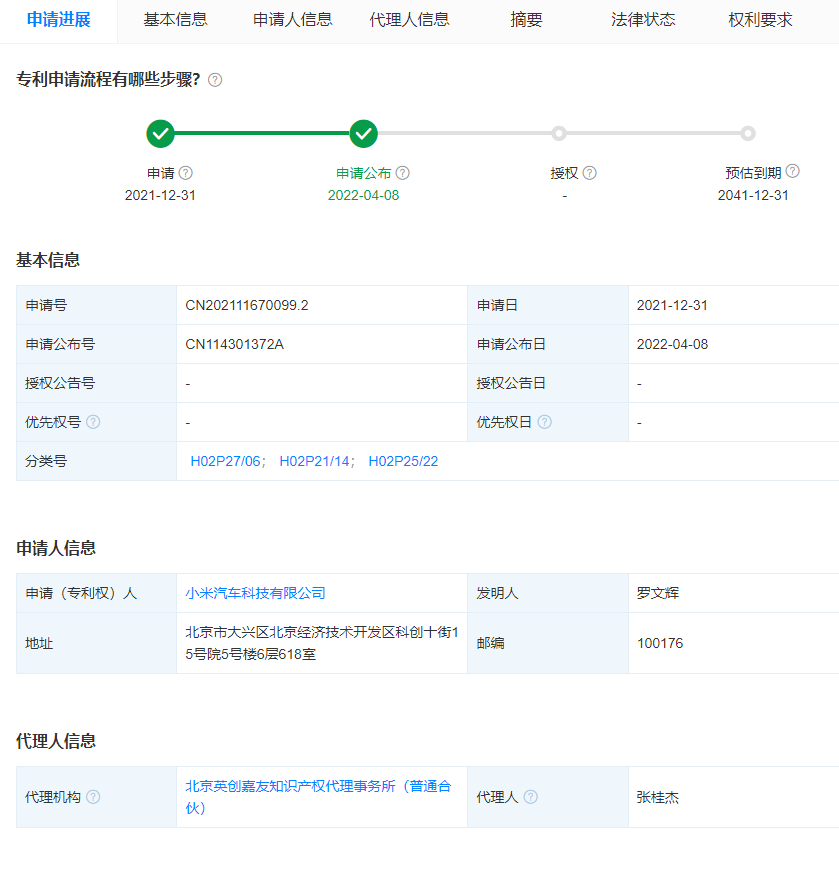The height and width of the screenshot is (880, 839).
Task: Open classification link H02P27/06
Action: tap(225, 461)
